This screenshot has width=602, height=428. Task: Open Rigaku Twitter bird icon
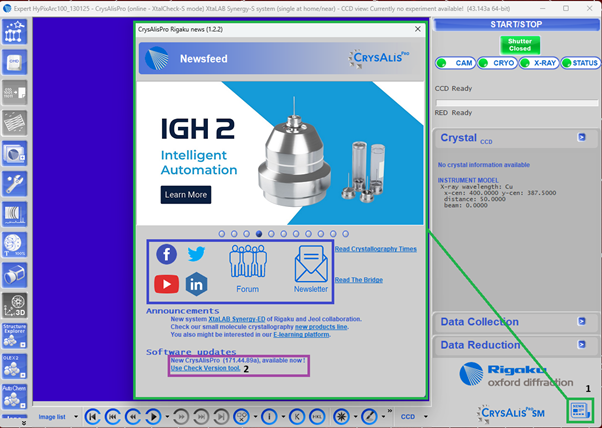(196, 254)
